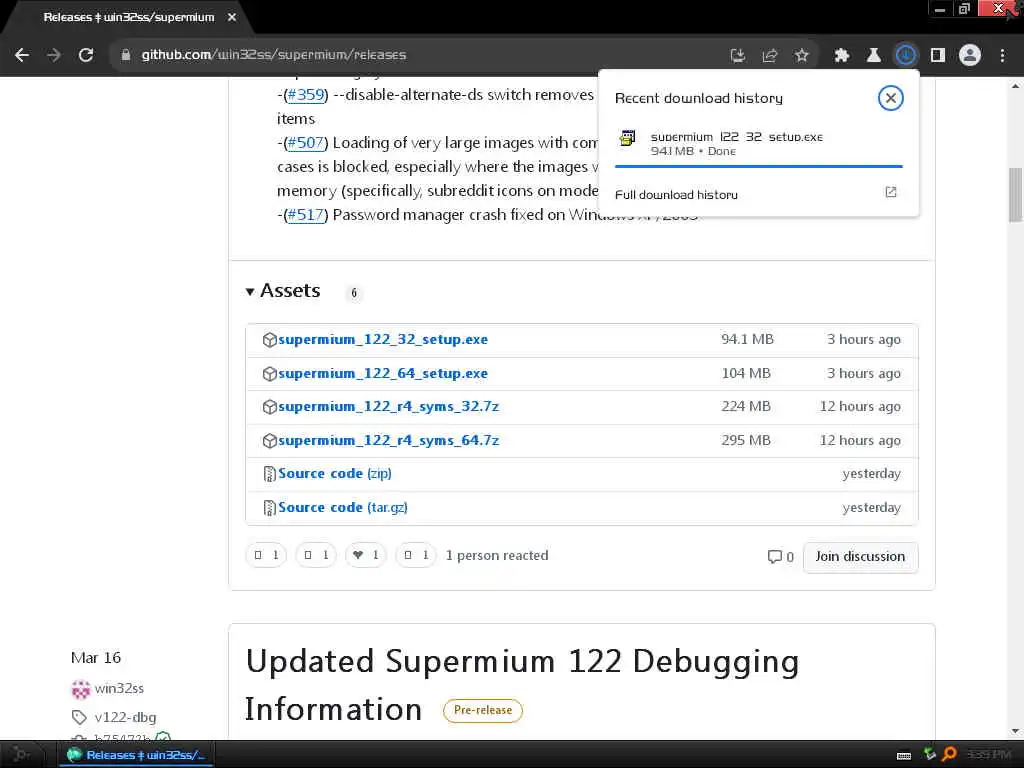Viewport: 1024px width, 768px height.
Task: Click the forward navigation arrow
Action: pyautogui.click(x=54, y=55)
